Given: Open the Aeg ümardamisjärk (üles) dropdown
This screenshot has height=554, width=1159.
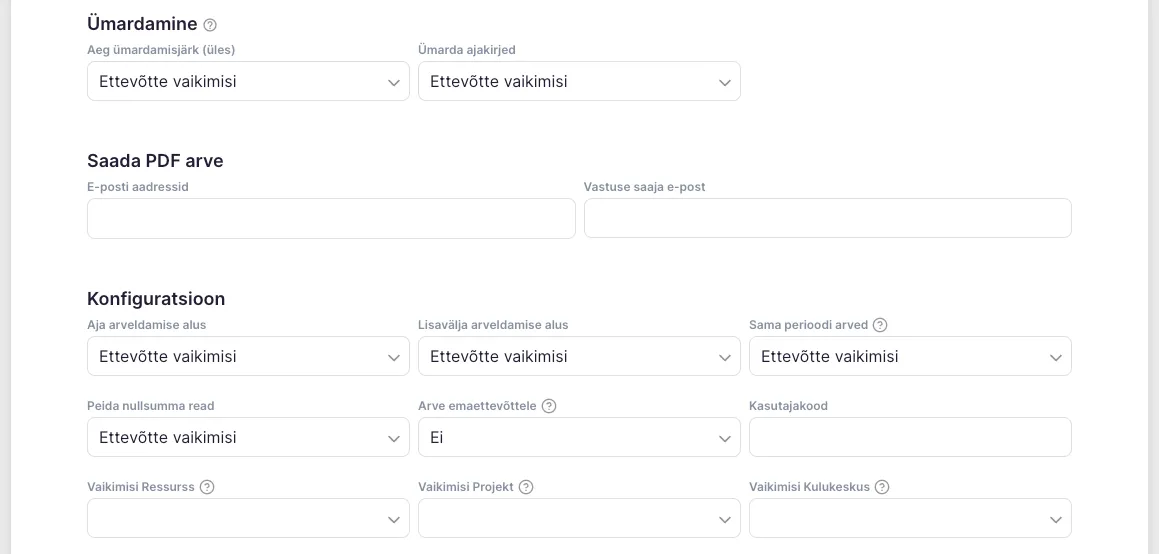Looking at the screenshot, I should 248,82.
